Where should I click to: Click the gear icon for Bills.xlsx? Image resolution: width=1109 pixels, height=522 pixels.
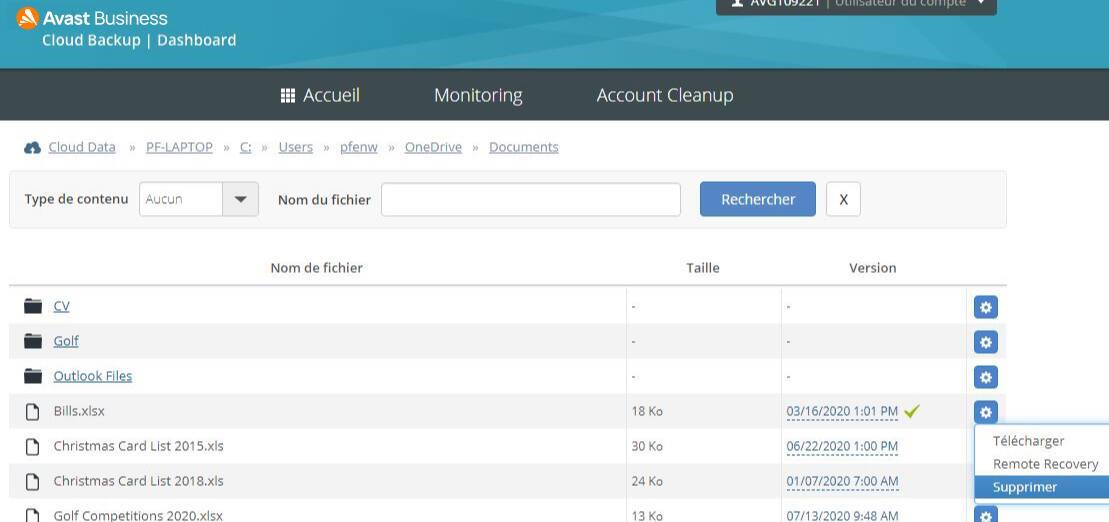985,411
